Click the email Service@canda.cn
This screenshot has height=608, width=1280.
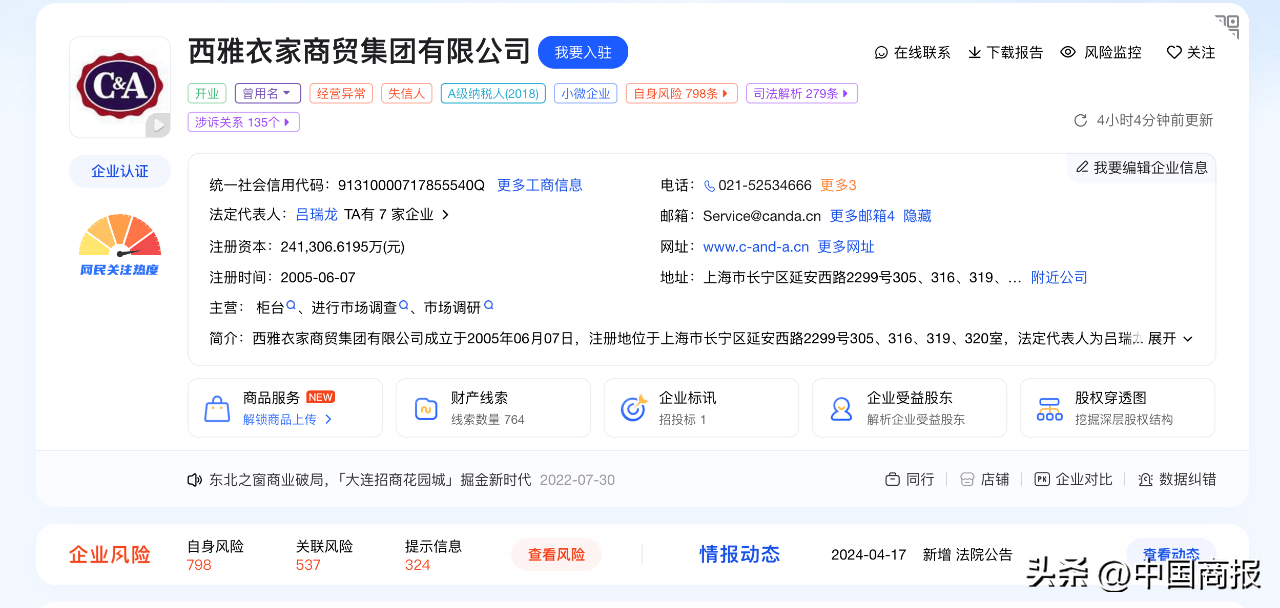coord(762,216)
